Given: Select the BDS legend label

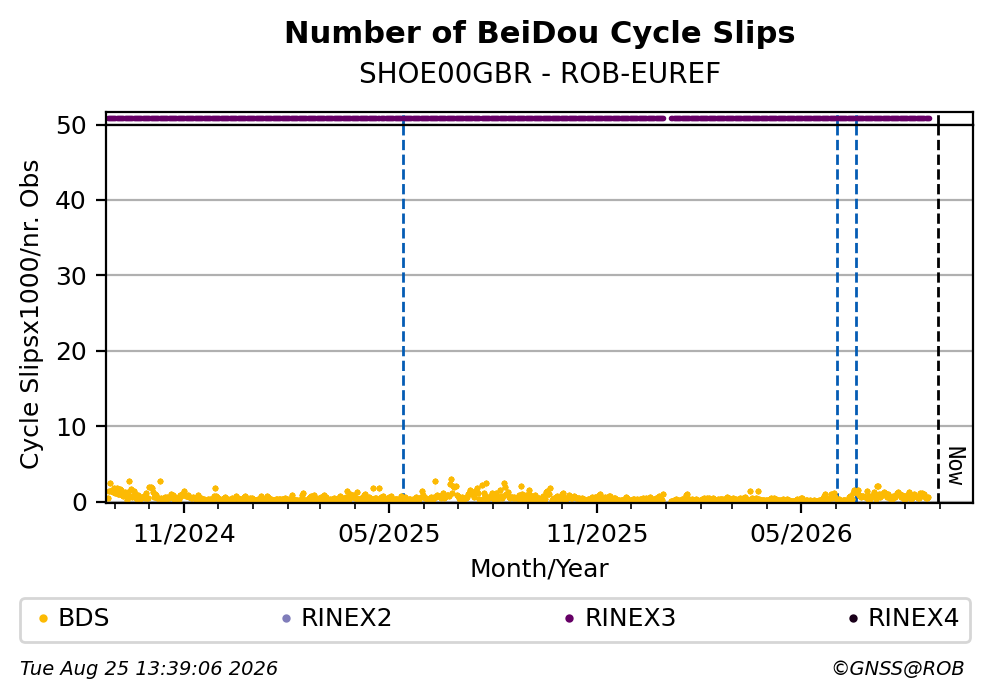Looking at the screenshot, I should (84, 618).
